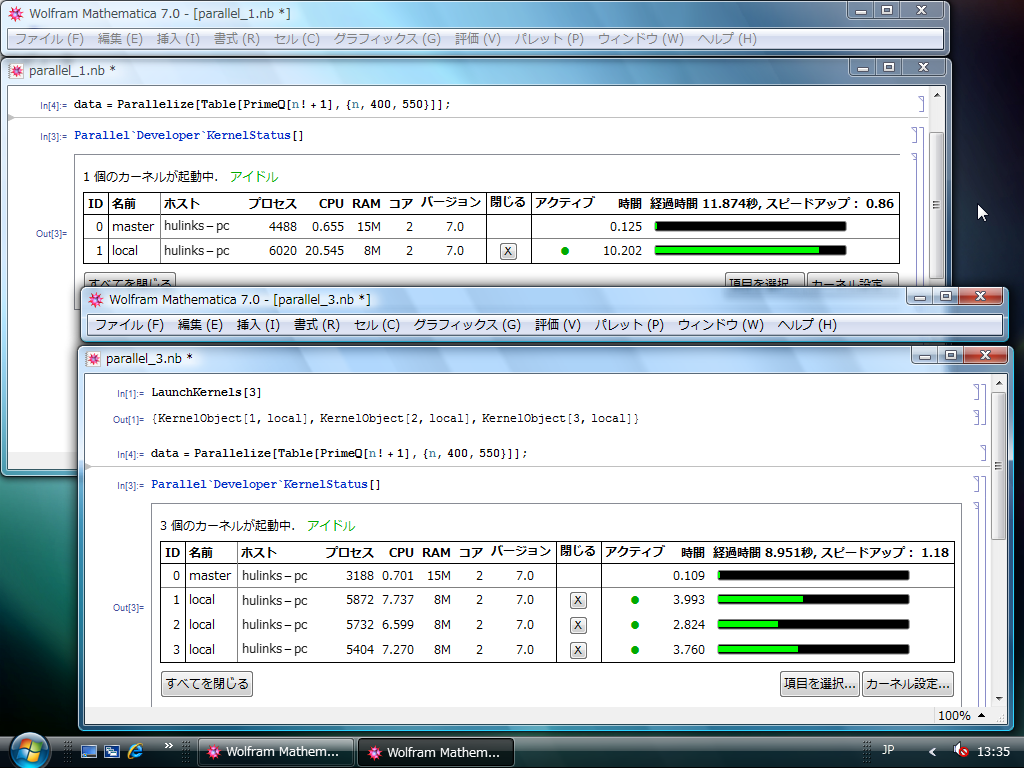The height and width of the screenshot is (768, 1024).
Task: Click the 経過時間 8.951秒 header text
Action: pyautogui.click(x=763, y=552)
